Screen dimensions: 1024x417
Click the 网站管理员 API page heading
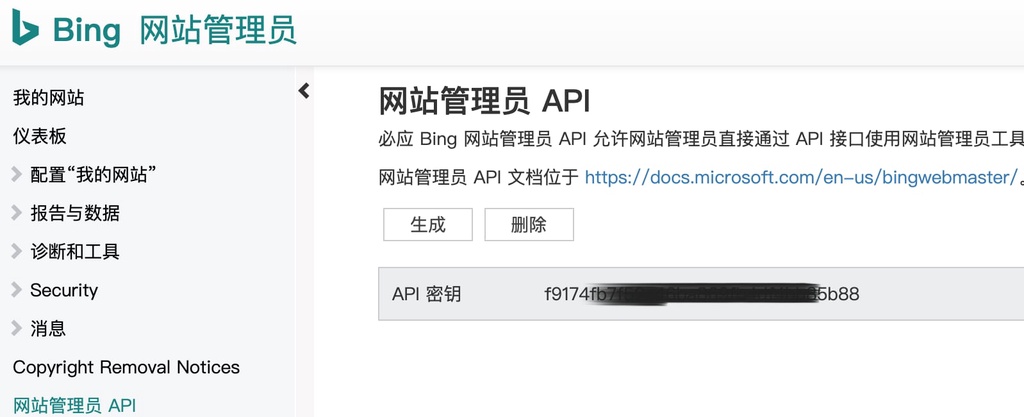coord(485,102)
